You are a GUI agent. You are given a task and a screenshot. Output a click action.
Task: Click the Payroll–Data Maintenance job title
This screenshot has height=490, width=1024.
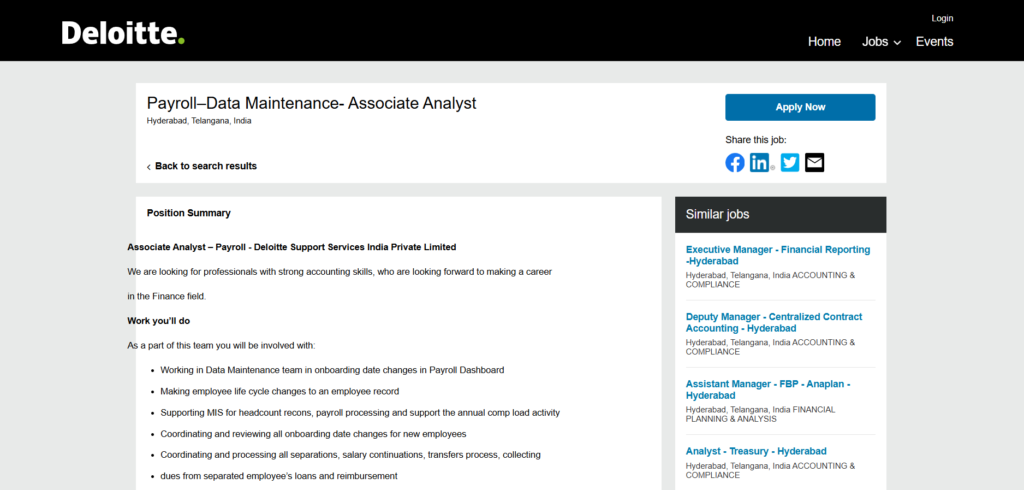[311, 103]
